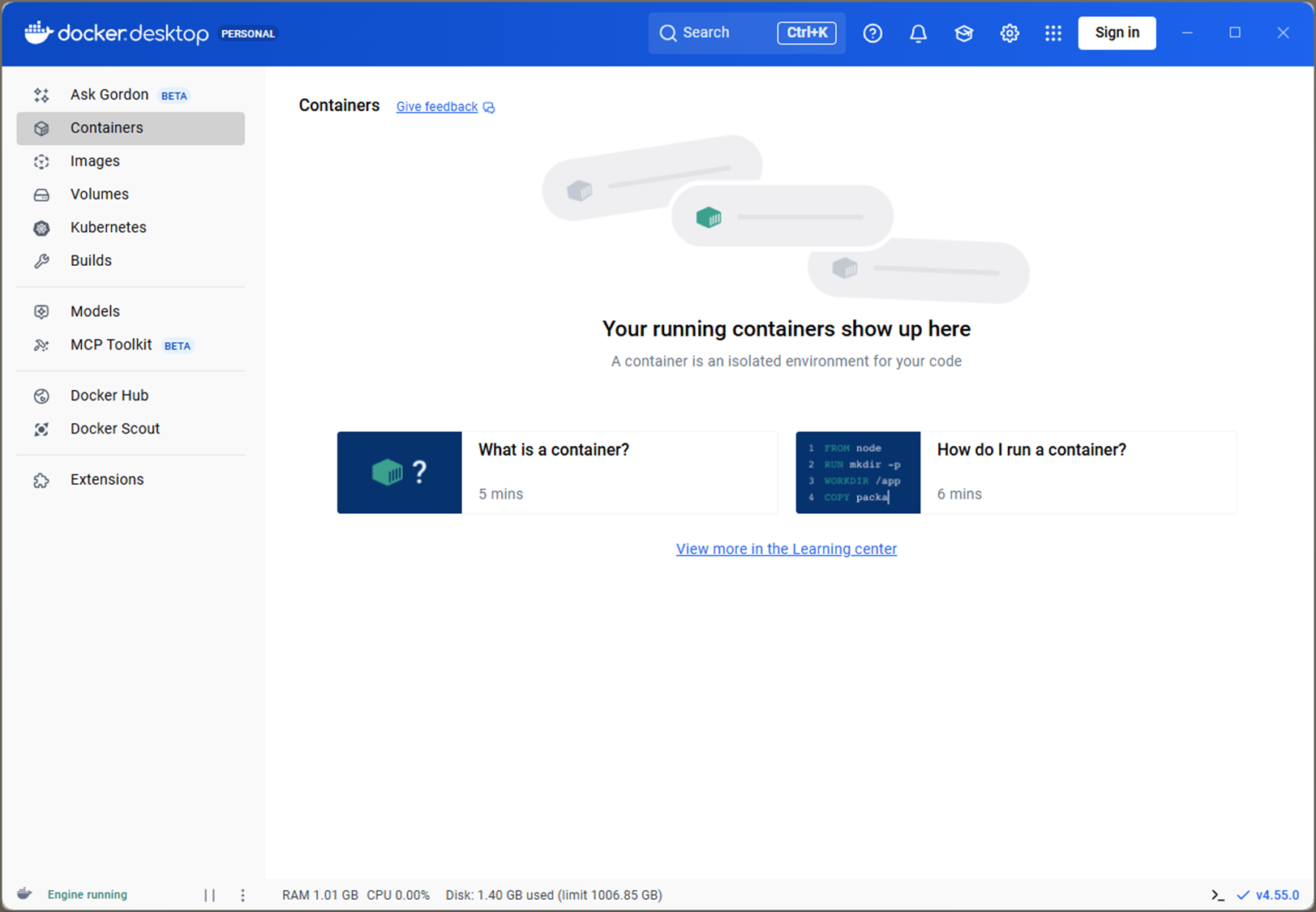This screenshot has width=1316, height=912.
Task: Click the Containers page heading
Action: click(x=339, y=105)
